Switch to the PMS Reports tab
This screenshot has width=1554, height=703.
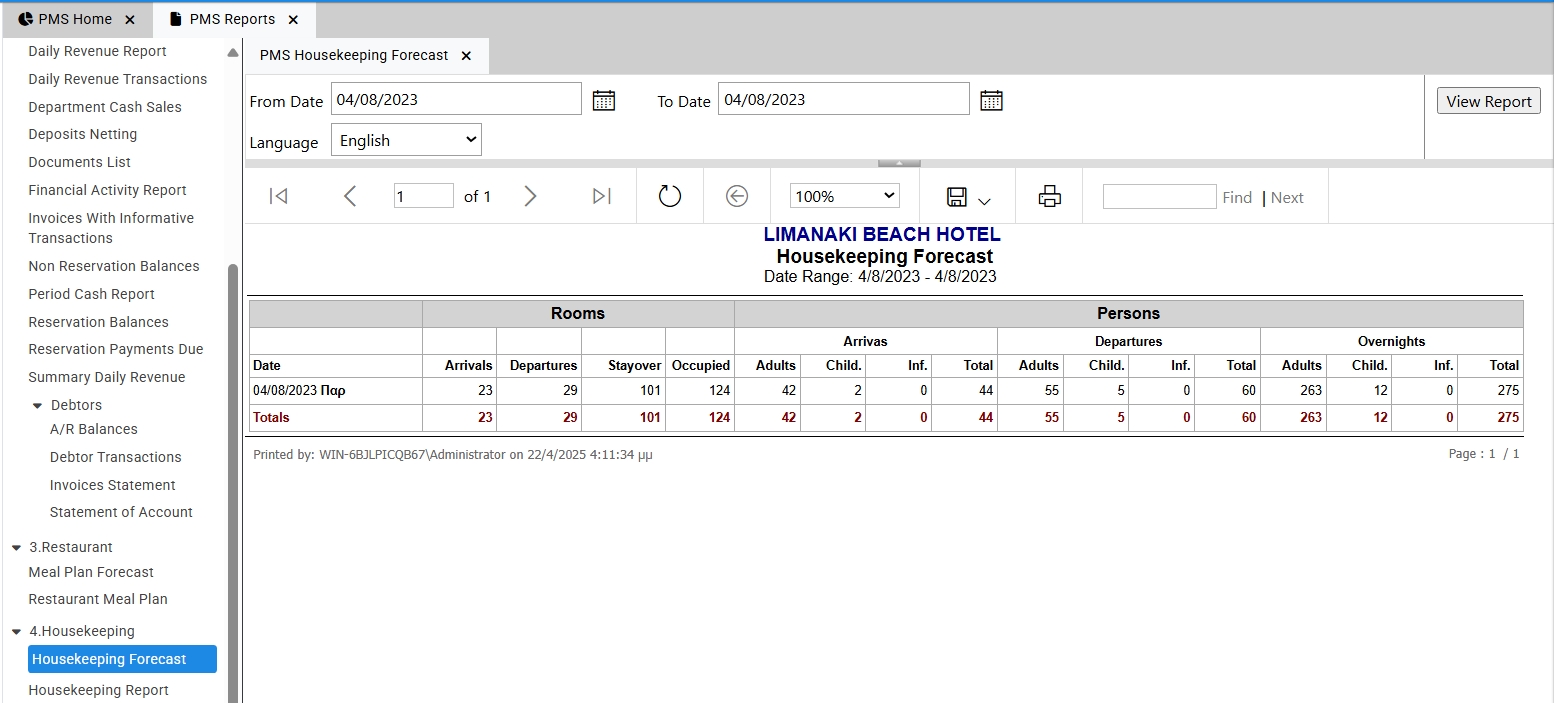point(232,19)
